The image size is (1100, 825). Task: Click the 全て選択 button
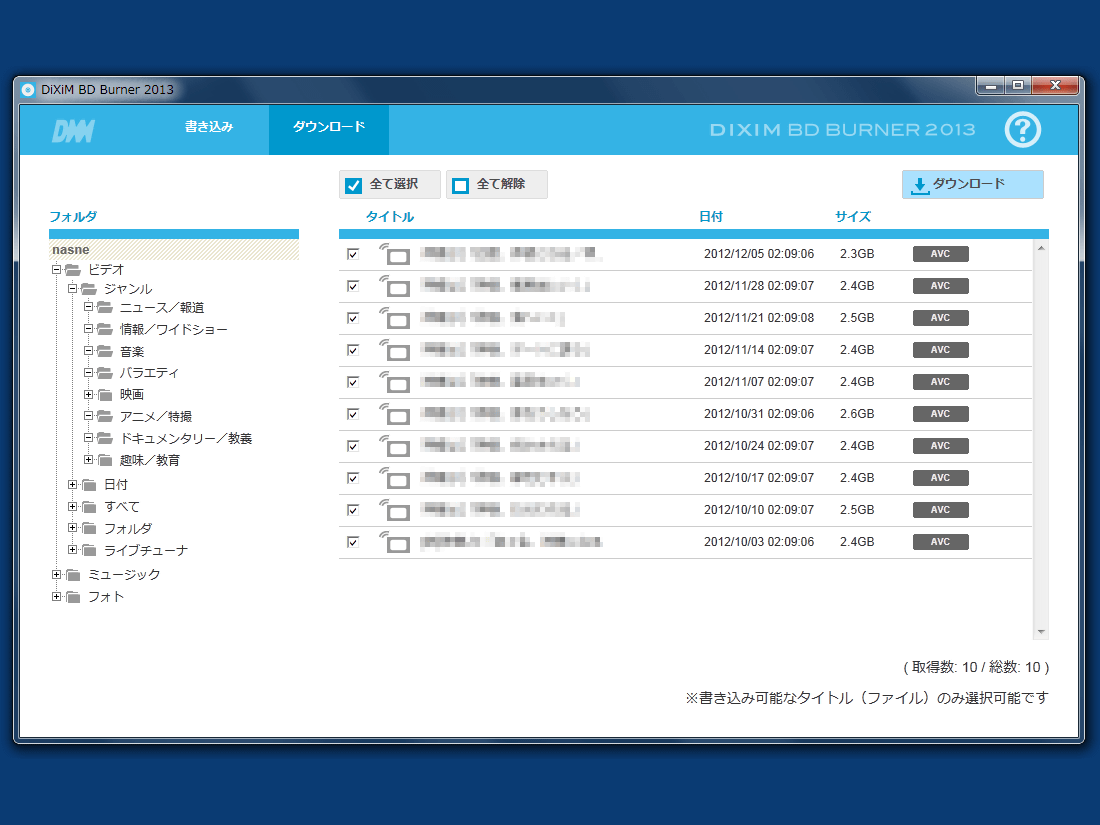pos(390,185)
